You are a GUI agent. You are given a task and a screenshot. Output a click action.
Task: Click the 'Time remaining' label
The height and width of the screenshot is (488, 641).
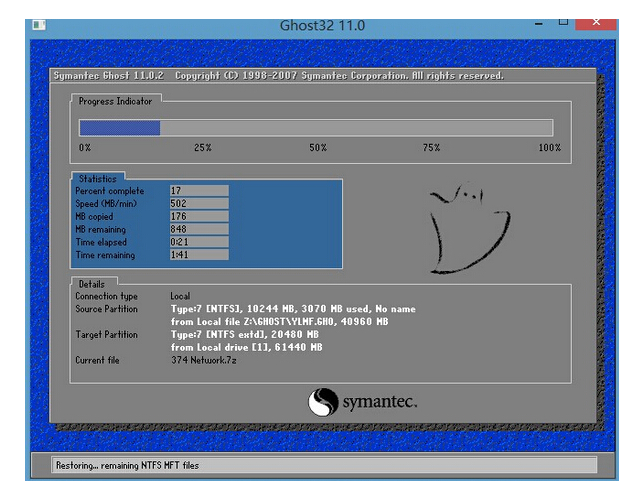(x=105, y=255)
